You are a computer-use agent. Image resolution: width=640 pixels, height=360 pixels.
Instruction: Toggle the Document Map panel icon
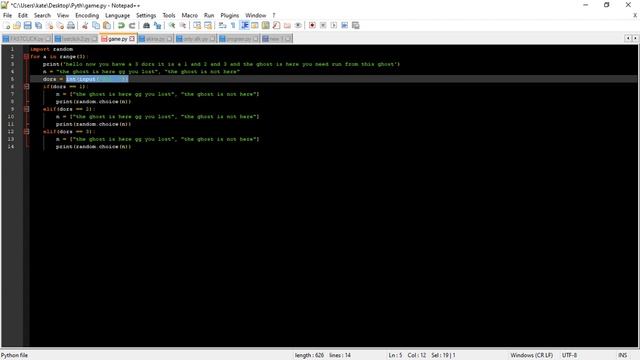(x=266, y=25)
